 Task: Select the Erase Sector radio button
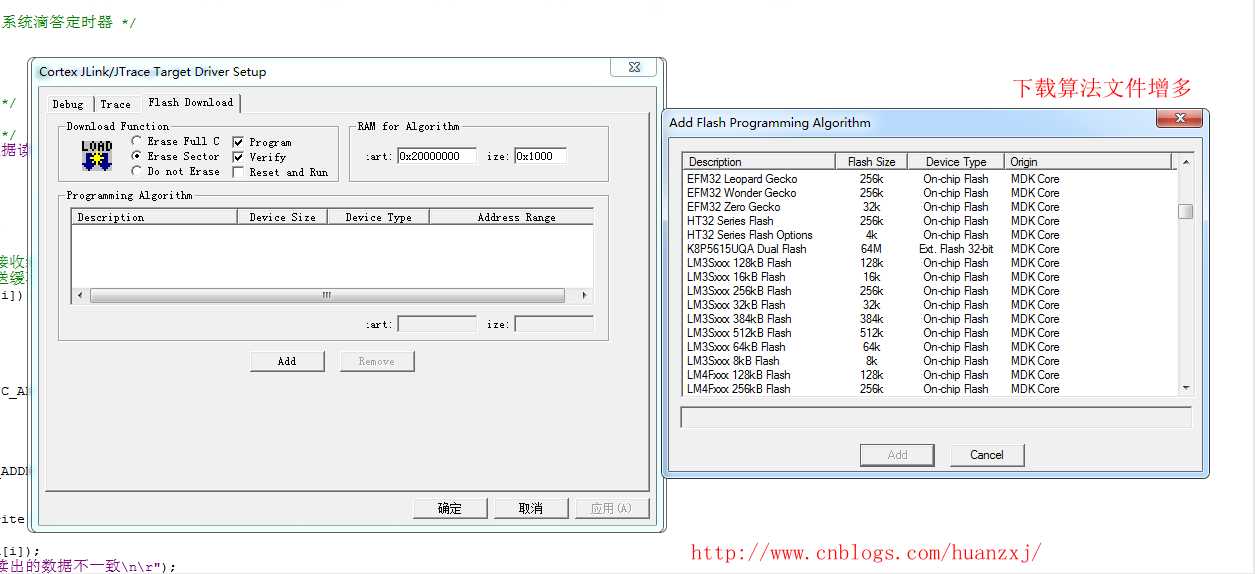(175, 156)
